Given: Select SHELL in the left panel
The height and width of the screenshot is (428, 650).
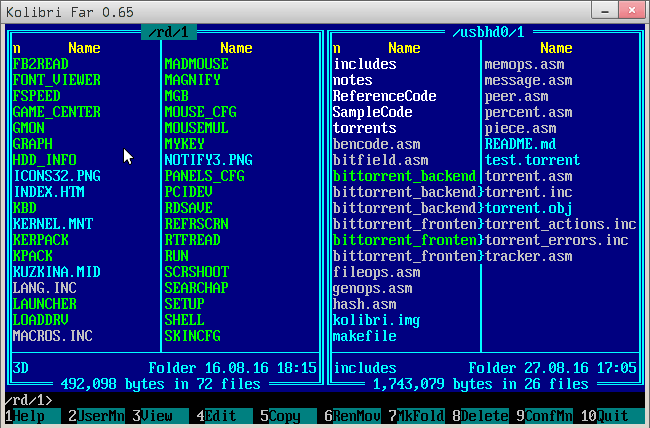Looking at the screenshot, I should coord(183,320).
